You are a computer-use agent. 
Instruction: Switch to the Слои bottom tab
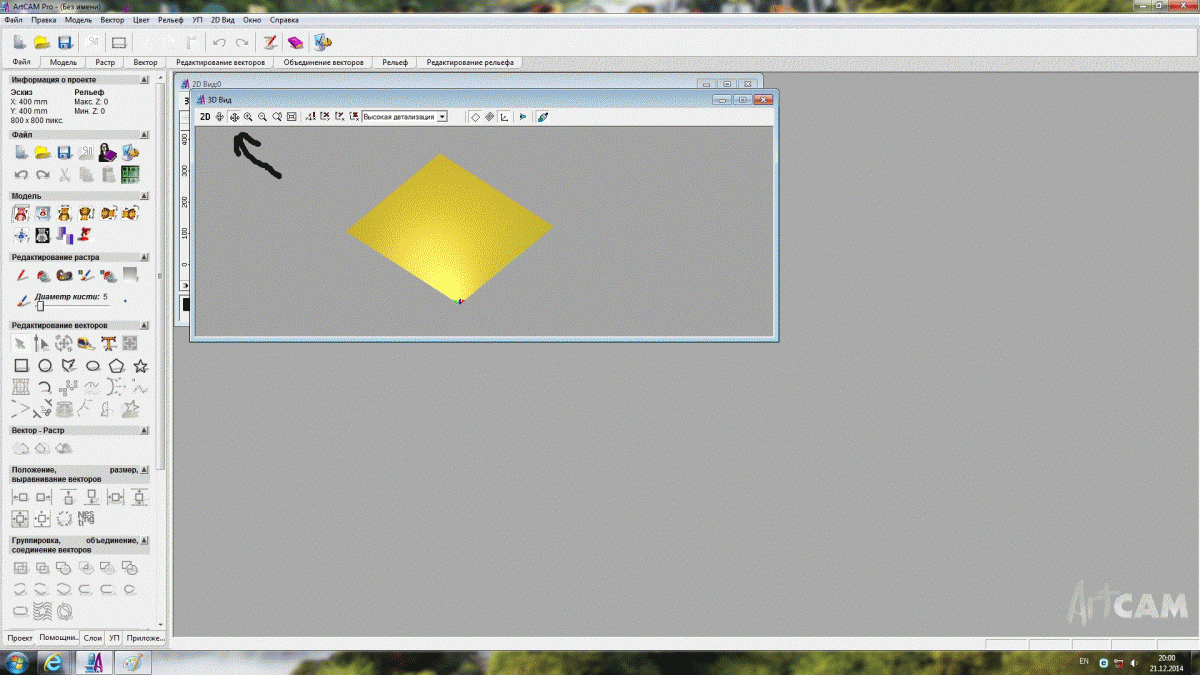tap(93, 637)
